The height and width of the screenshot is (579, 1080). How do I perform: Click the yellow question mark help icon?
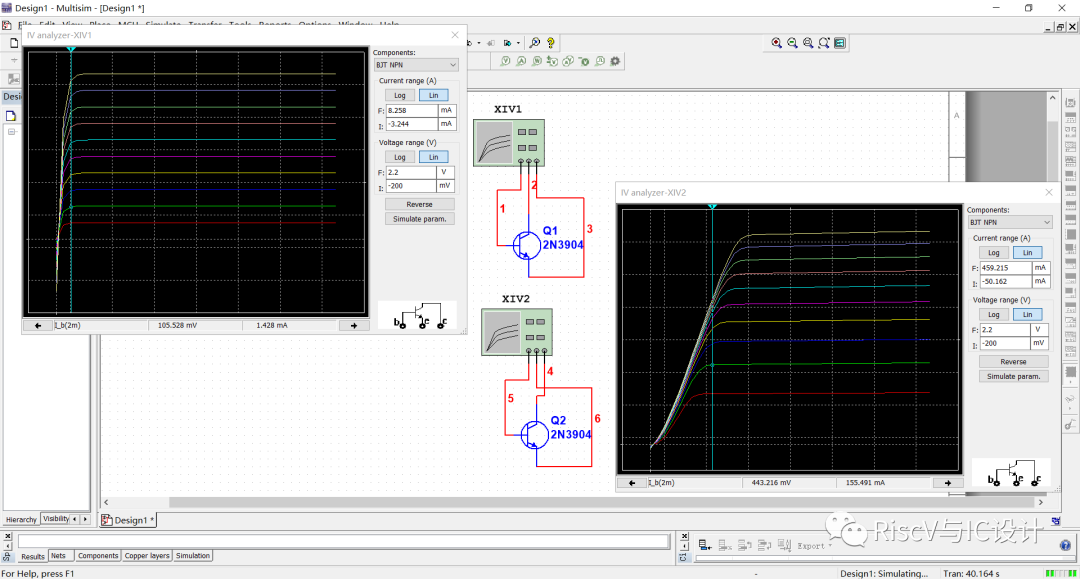551,43
